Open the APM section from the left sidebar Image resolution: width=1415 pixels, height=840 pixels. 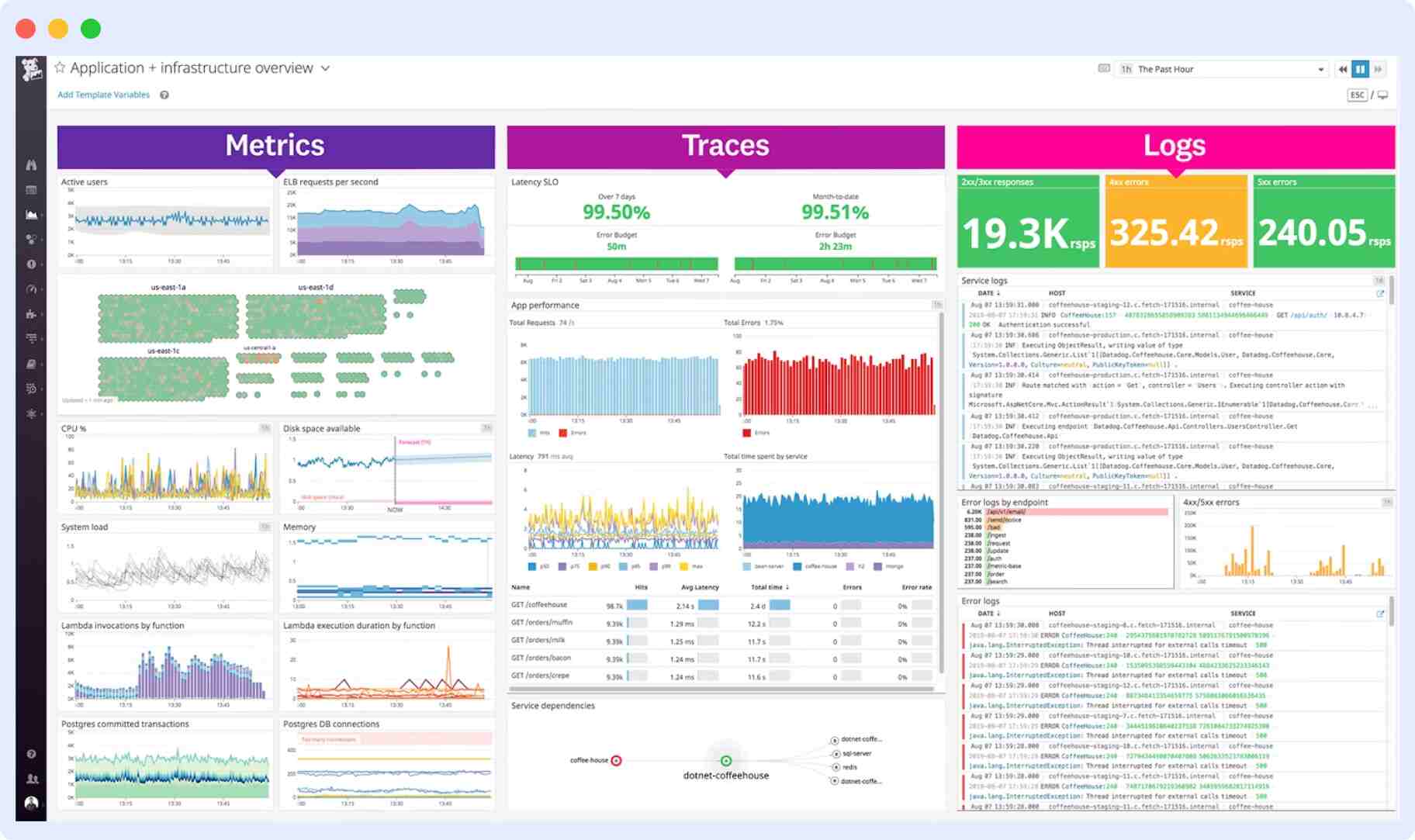(31, 289)
